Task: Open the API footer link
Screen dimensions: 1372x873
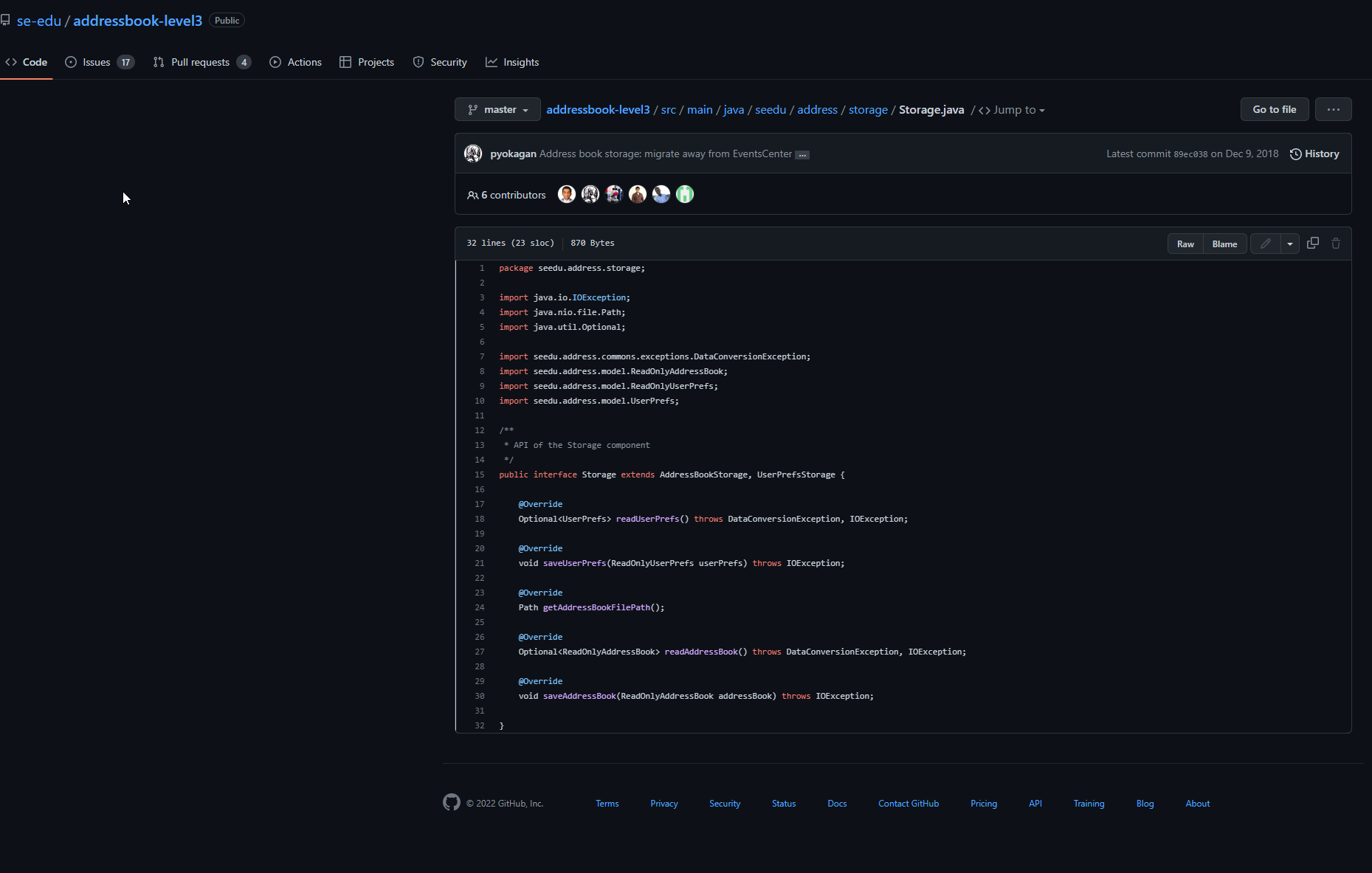Action: (x=1035, y=804)
